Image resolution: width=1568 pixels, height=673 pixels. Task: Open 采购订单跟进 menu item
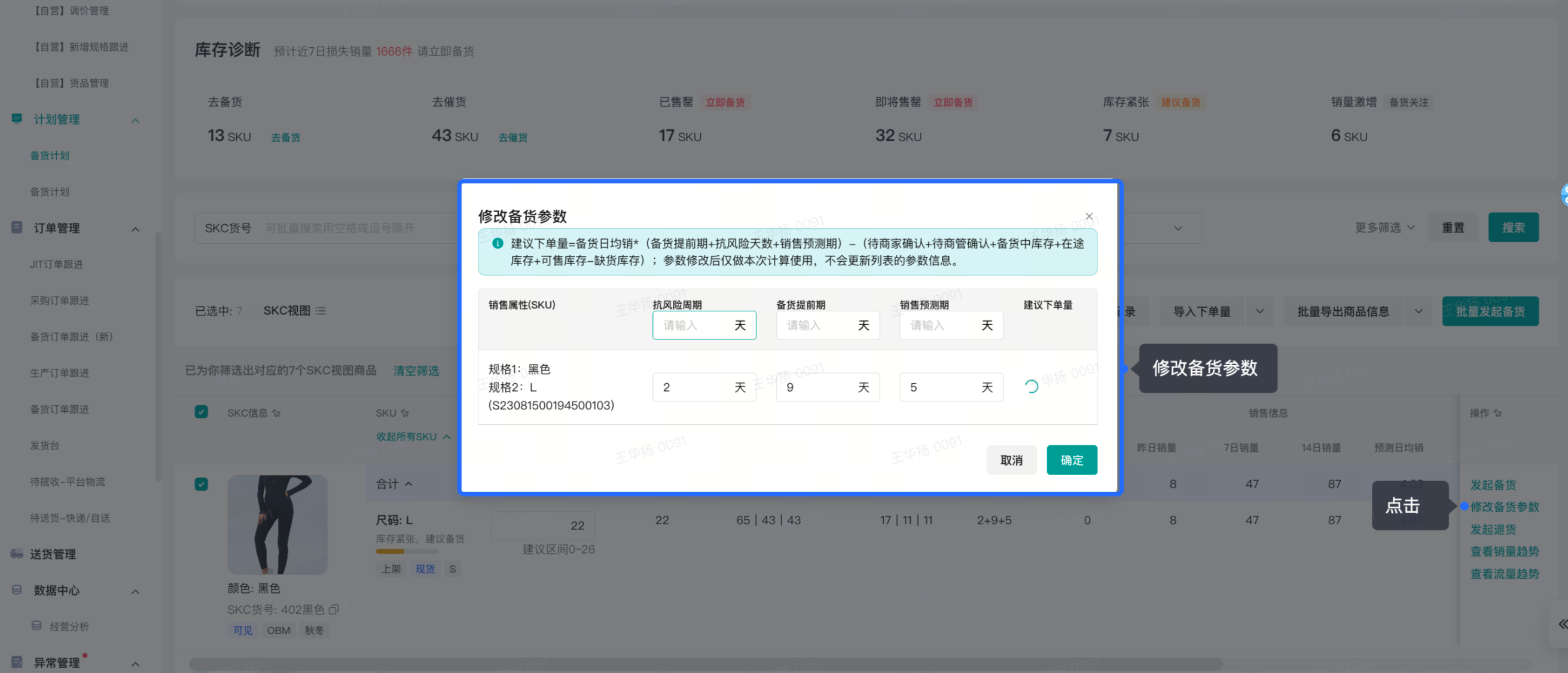[60, 300]
